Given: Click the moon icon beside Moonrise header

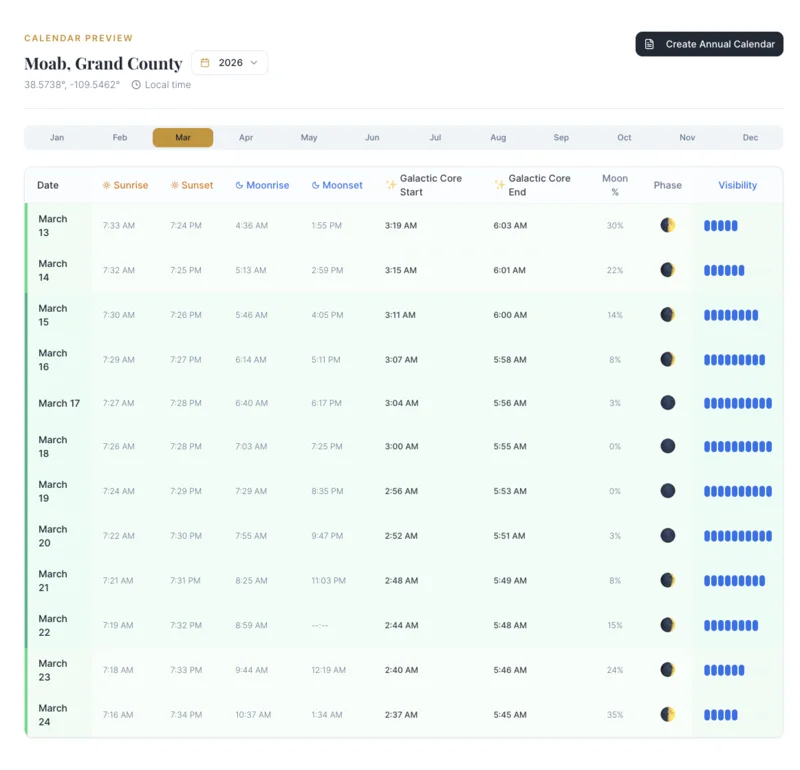Looking at the screenshot, I should point(239,185).
